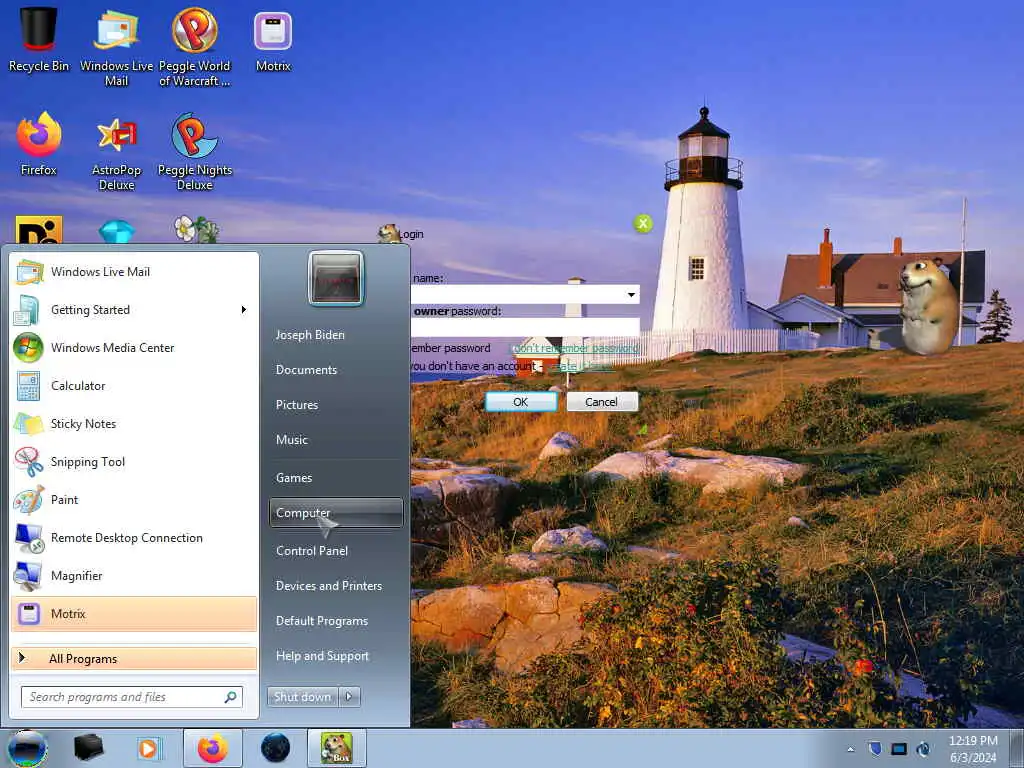Select AstroPop Deluxe desktop icon
The height and width of the screenshot is (768, 1024).
116,152
